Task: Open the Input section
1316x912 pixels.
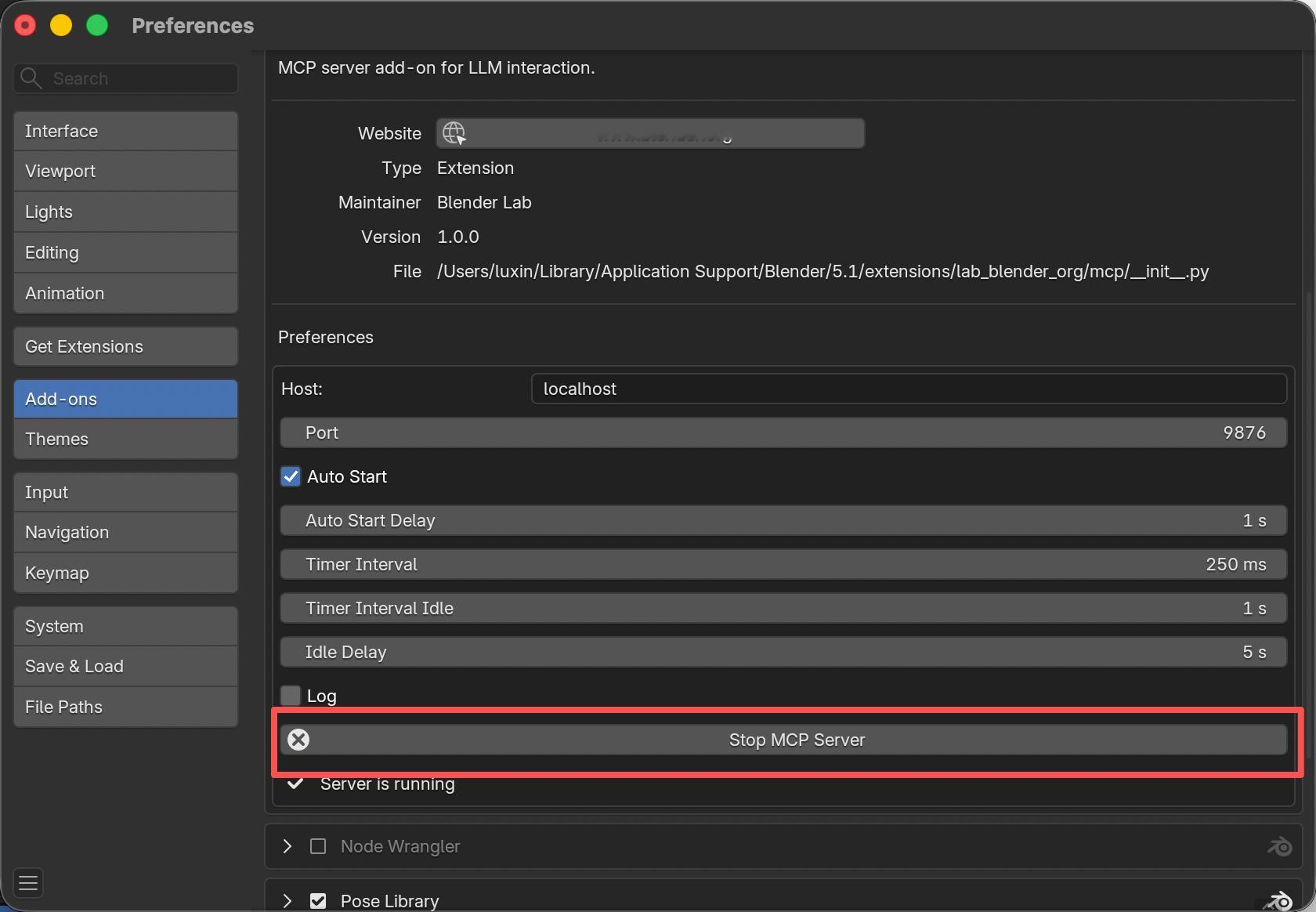Action: coord(125,492)
